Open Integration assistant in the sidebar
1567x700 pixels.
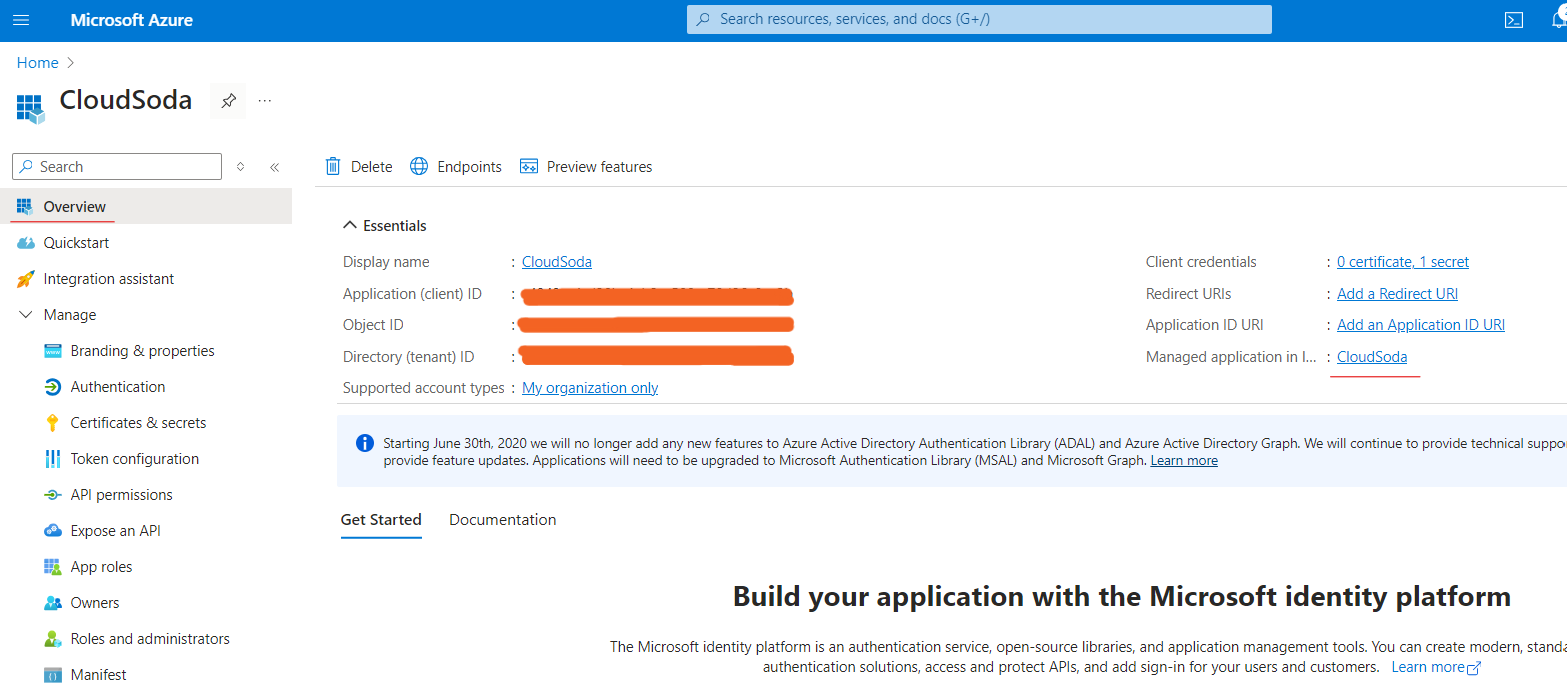(109, 279)
